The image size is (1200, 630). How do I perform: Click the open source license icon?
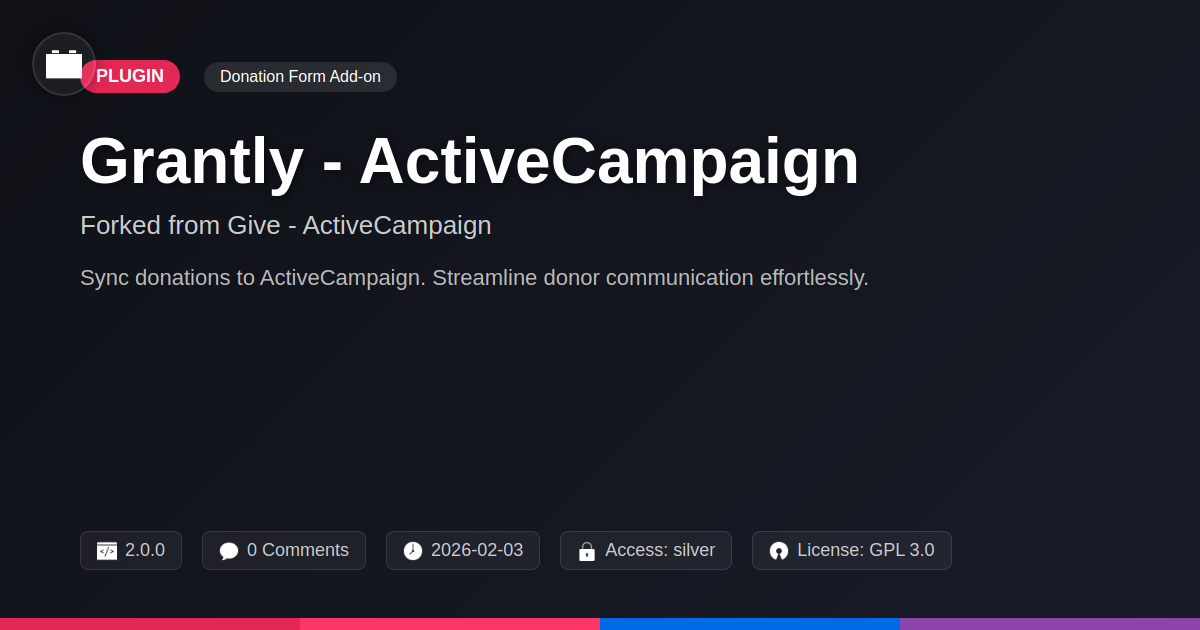click(x=779, y=551)
